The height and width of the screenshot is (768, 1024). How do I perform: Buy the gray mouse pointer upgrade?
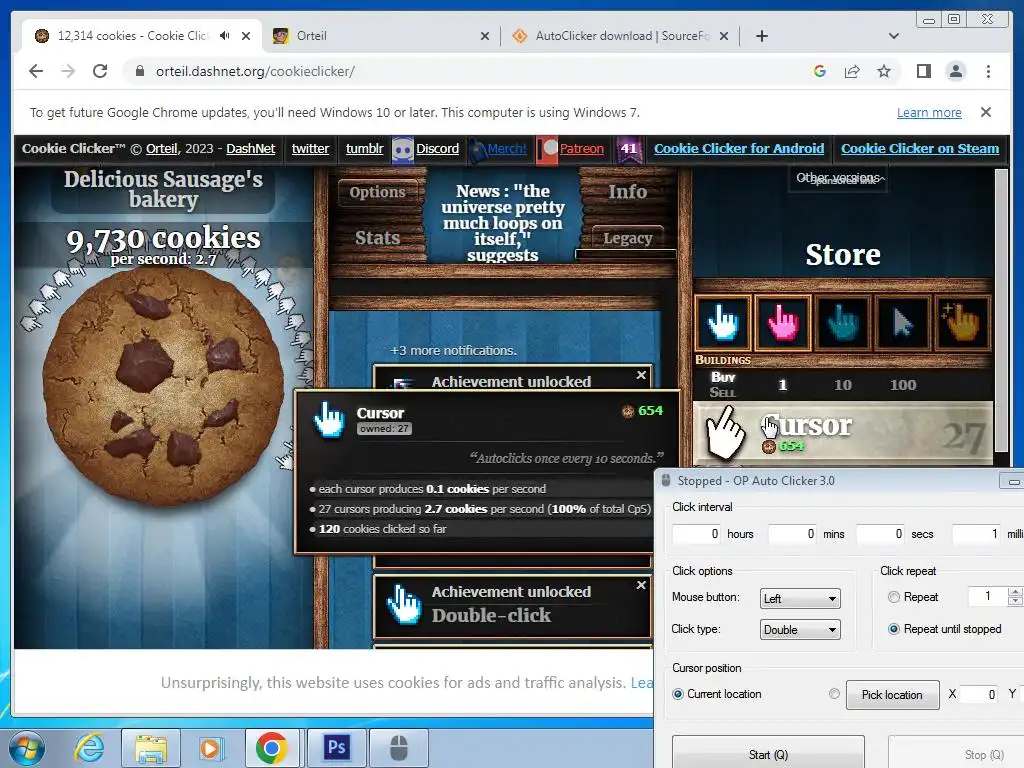[x=903, y=322]
